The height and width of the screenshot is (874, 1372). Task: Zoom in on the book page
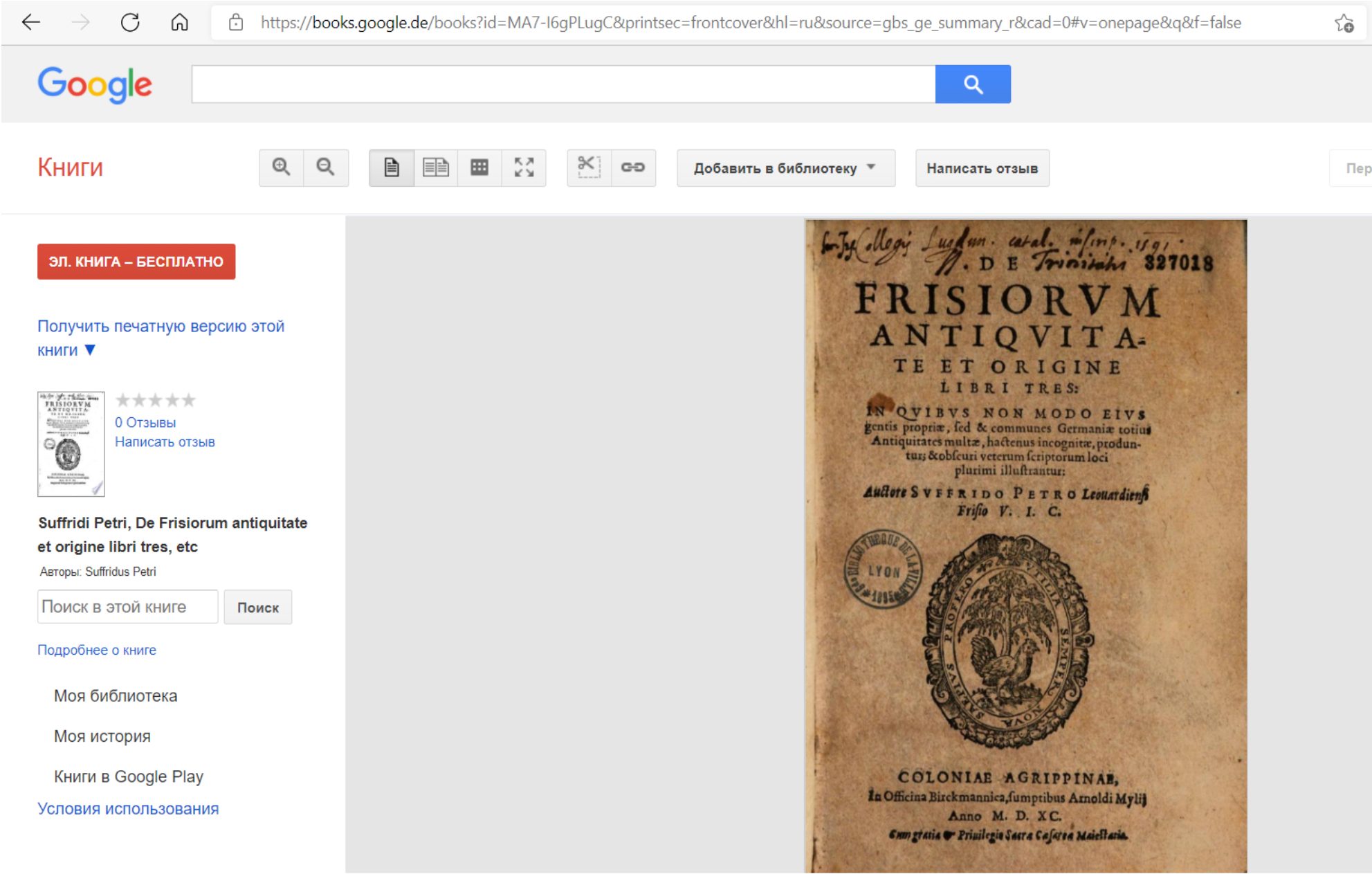pyautogui.click(x=282, y=167)
